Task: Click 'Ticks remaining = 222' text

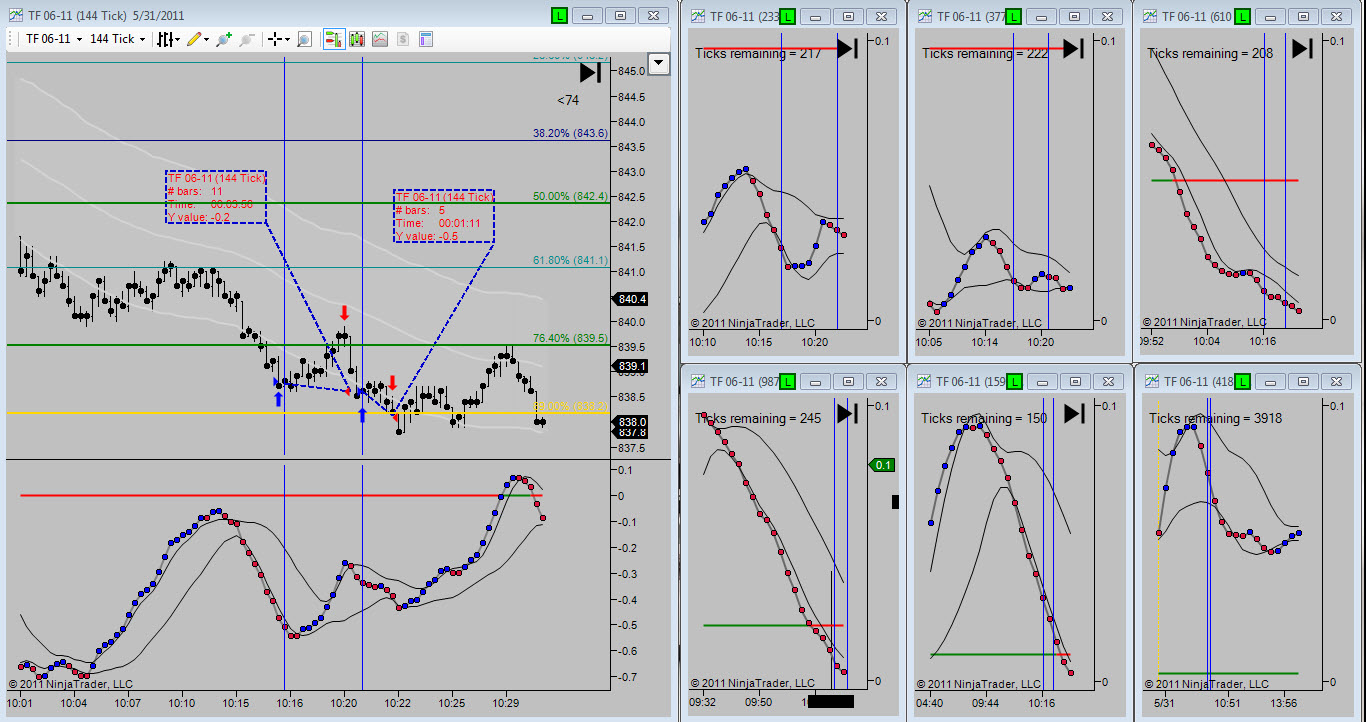Action: 985,53
